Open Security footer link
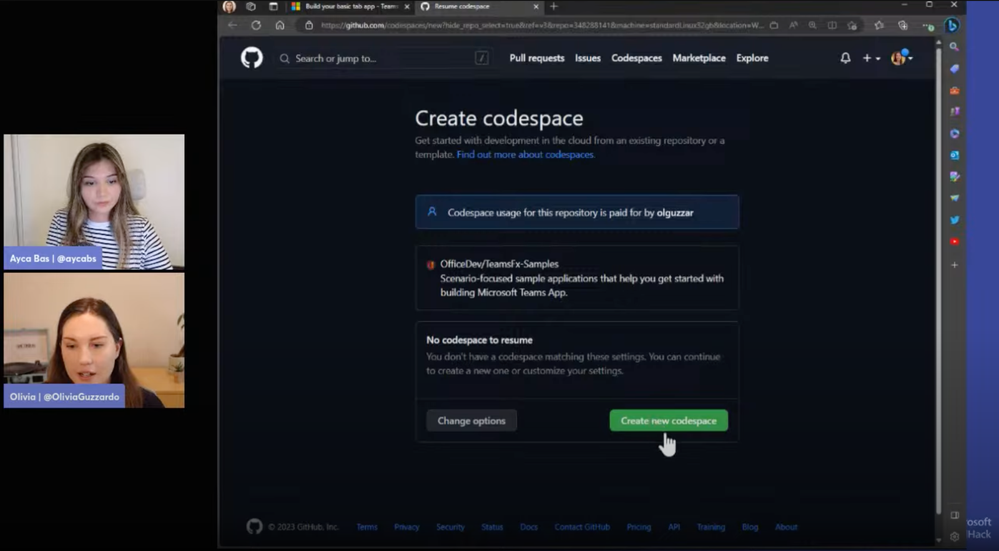Viewport: 999px width, 551px height. pyautogui.click(x=450, y=527)
